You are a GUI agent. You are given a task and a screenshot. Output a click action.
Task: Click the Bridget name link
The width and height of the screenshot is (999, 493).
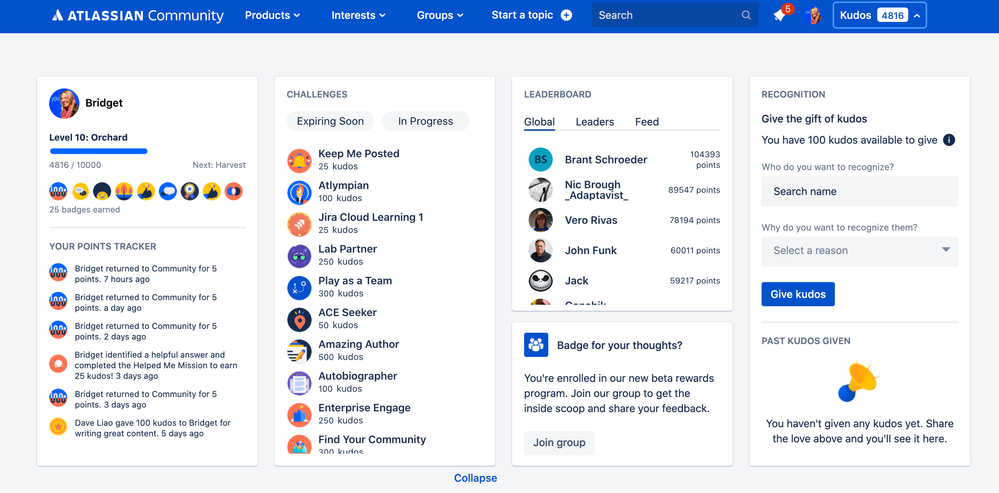click(104, 103)
